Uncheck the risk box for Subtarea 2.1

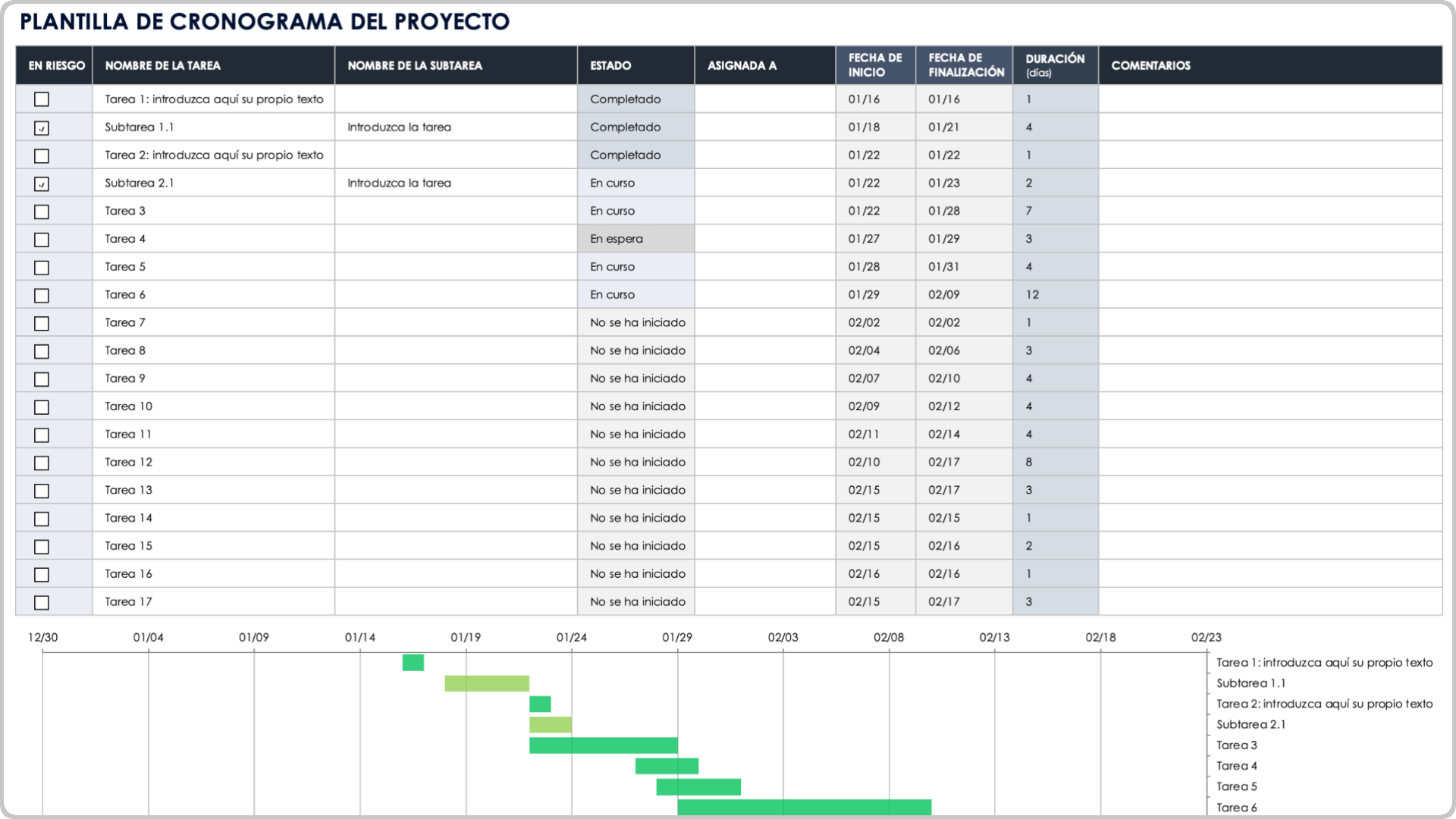point(42,184)
